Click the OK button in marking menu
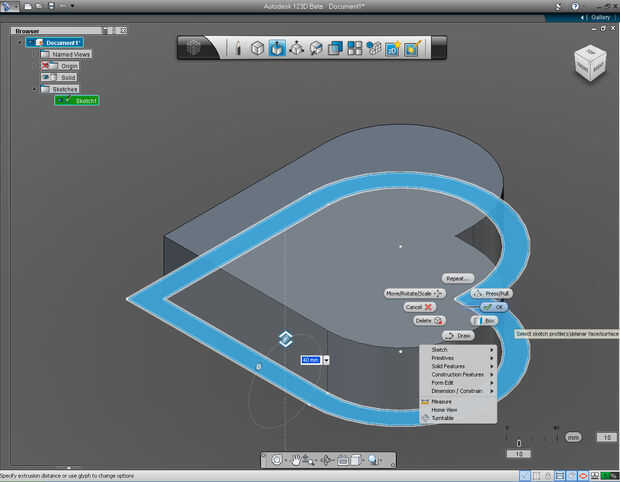The height and width of the screenshot is (482, 620). point(494,307)
